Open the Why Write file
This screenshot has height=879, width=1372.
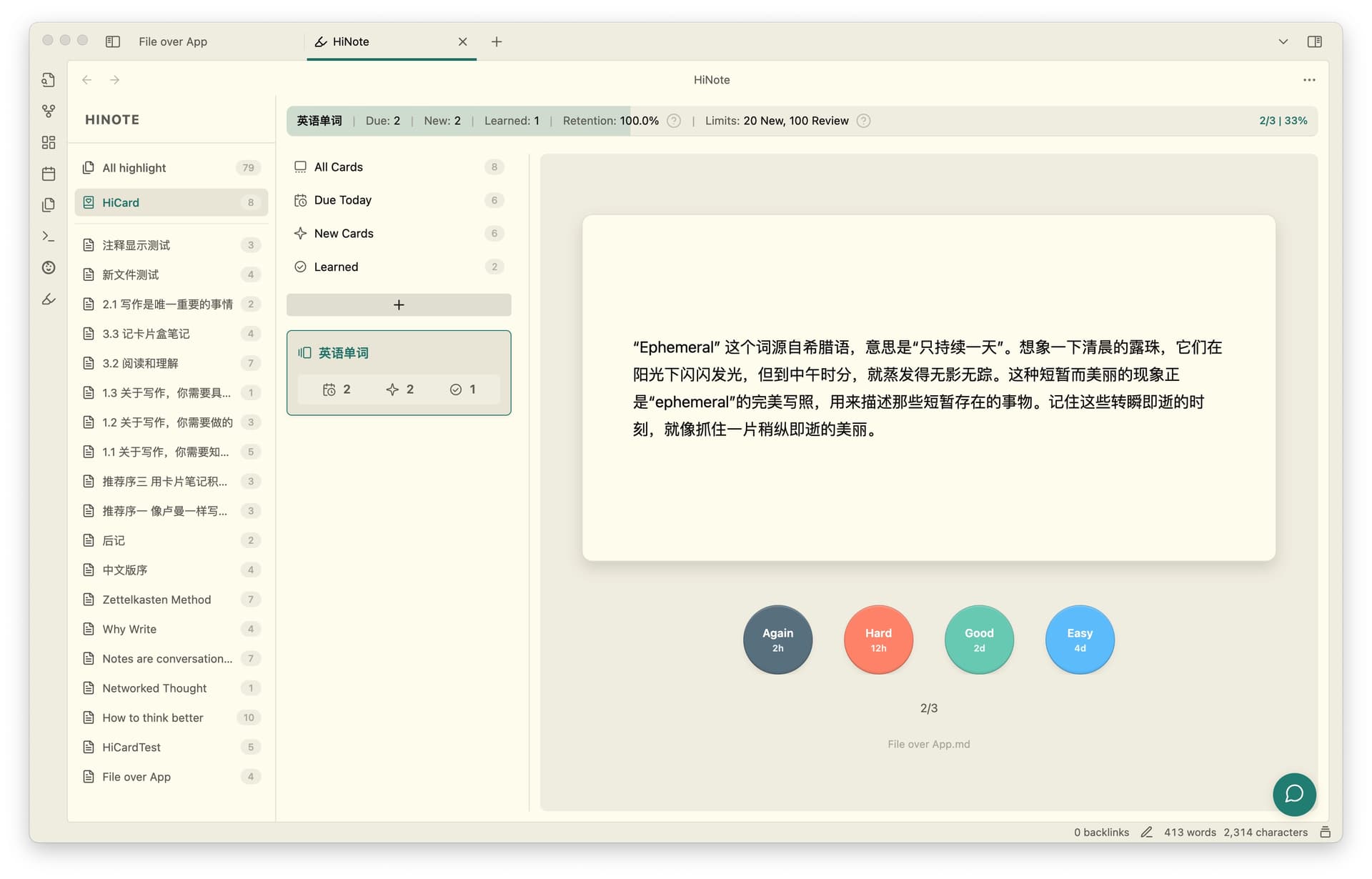click(171, 629)
